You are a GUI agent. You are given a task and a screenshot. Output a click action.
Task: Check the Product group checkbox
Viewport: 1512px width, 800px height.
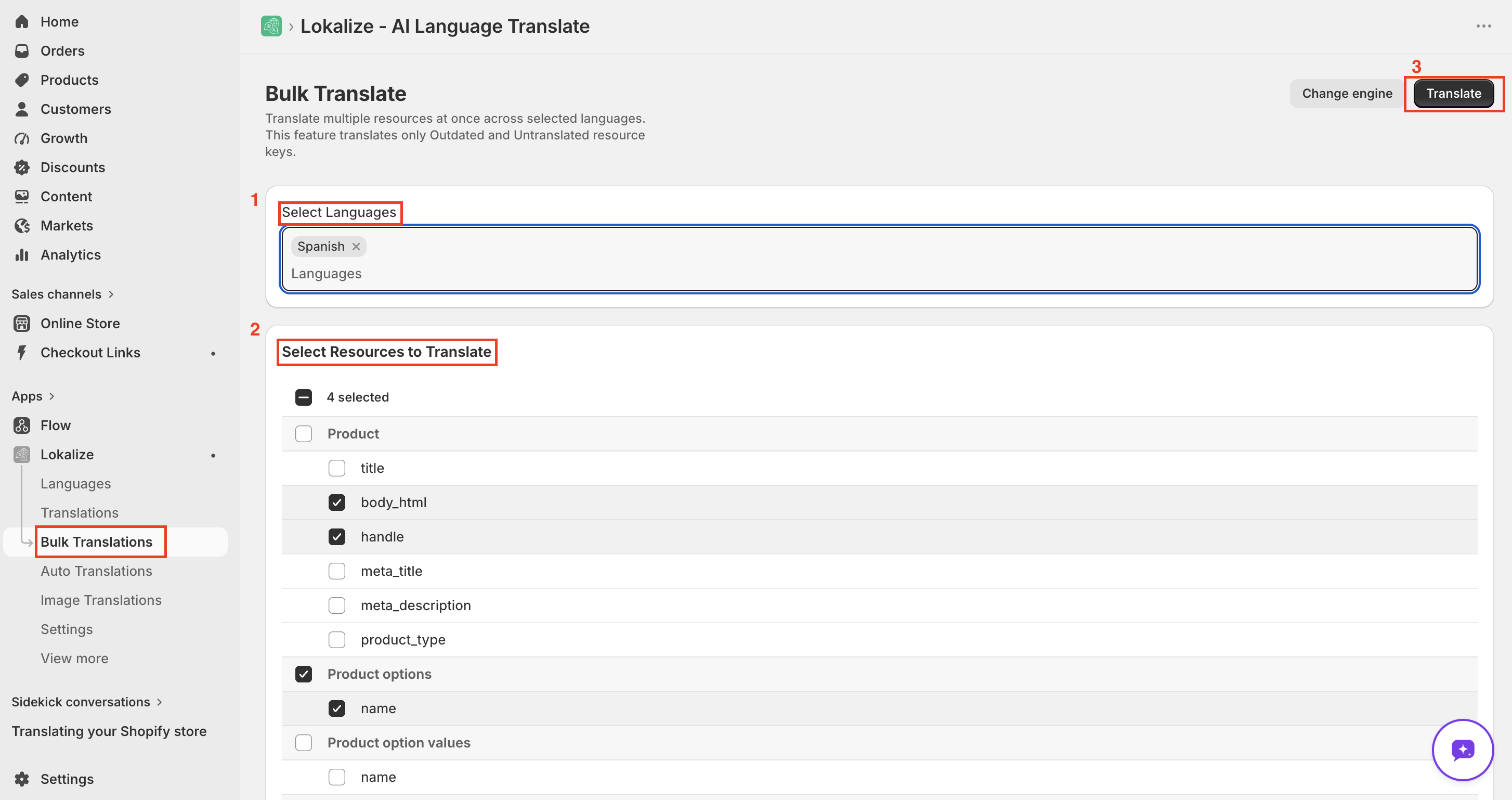point(304,434)
